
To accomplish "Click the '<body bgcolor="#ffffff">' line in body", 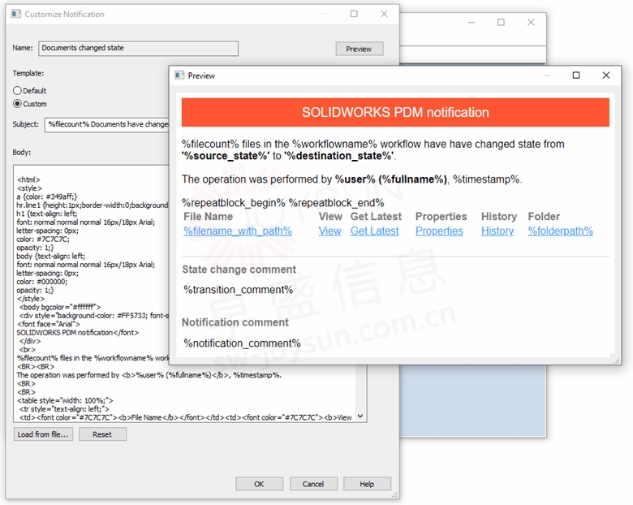I will tap(61, 307).
